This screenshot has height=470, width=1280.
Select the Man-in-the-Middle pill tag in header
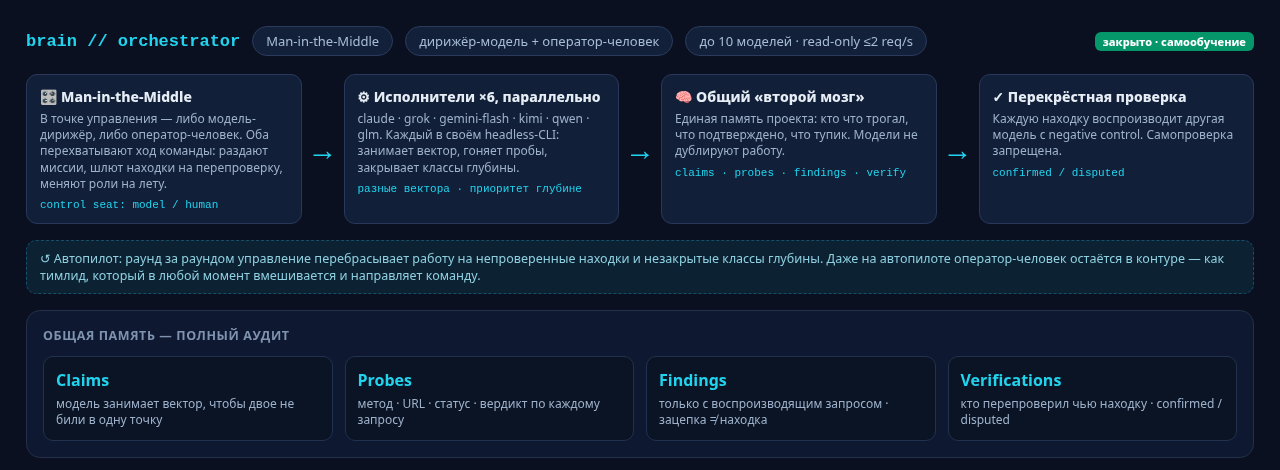(x=322, y=41)
